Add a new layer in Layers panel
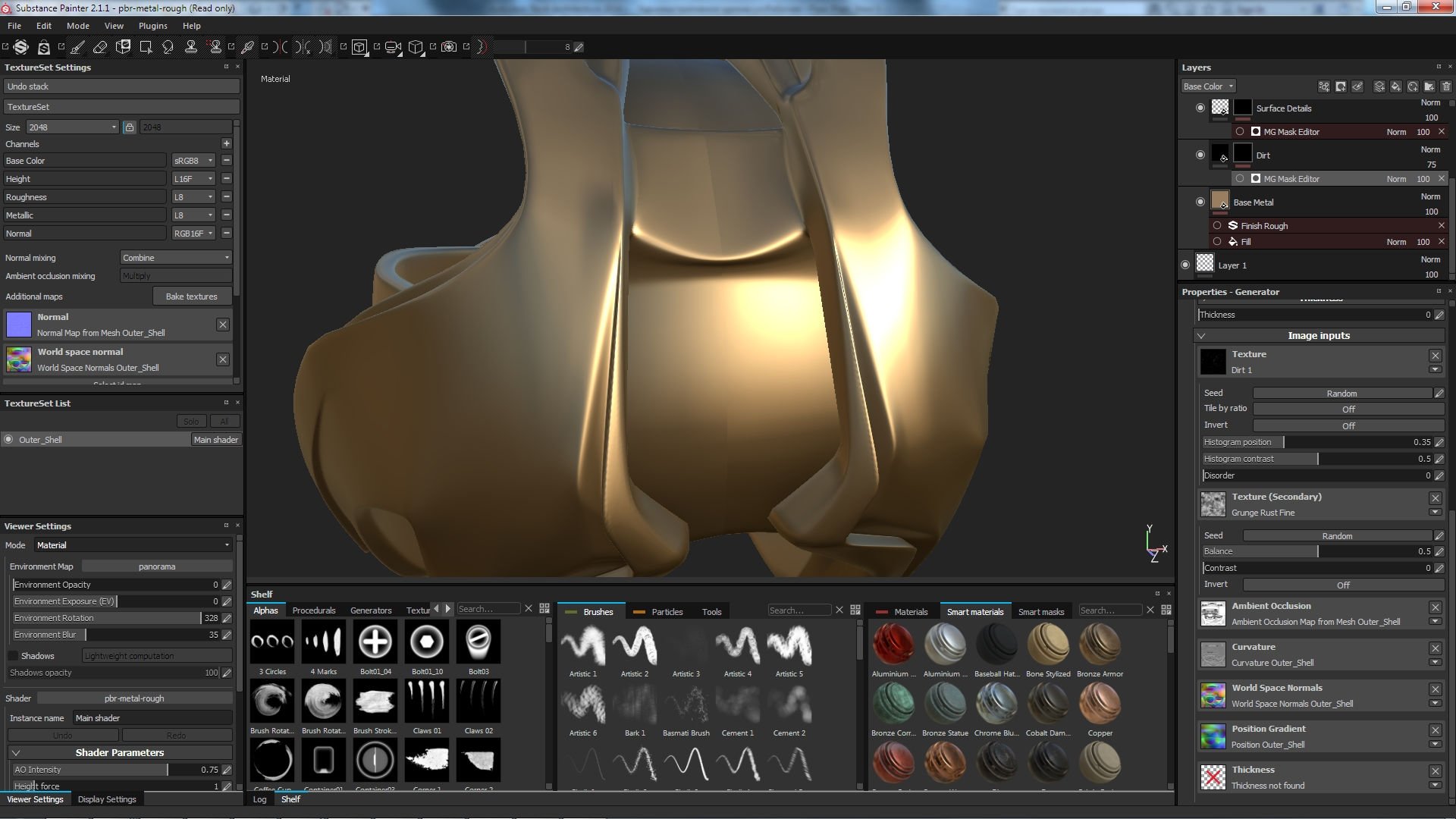This screenshot has height=819, width=1456. [x=1379, y=86]
